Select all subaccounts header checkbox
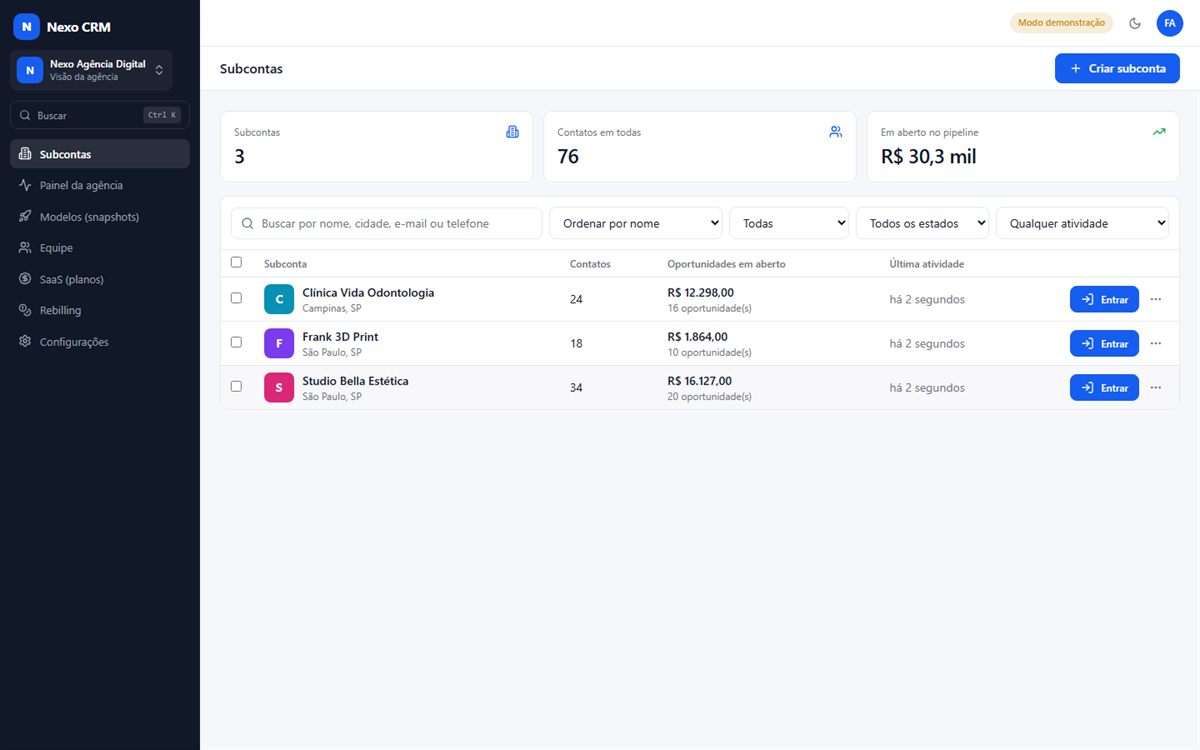The height and width of the screenshot is (750, 1200). pyautogui.click(x=236, y=262)
